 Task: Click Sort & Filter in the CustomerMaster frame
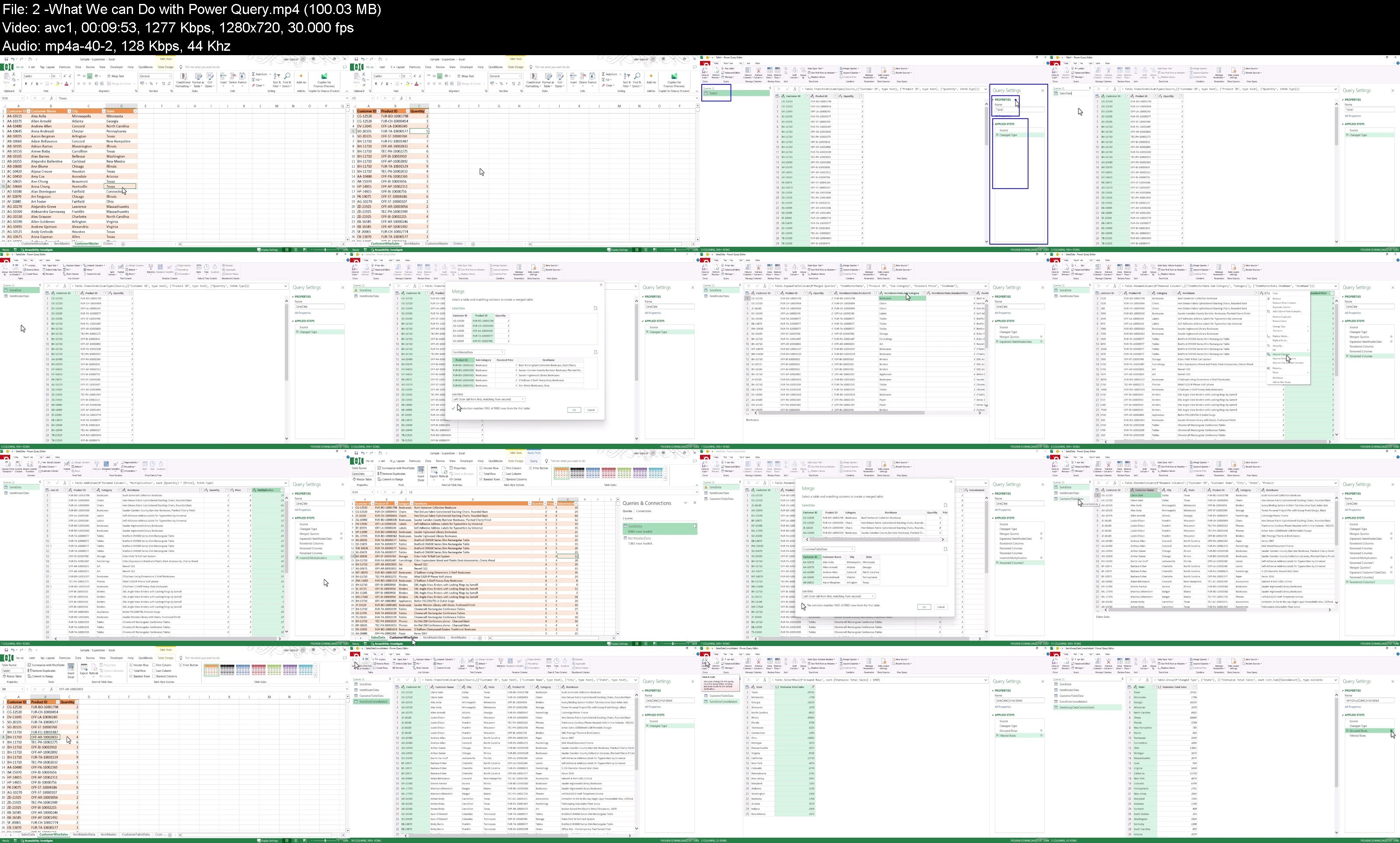(x=277, y=81)
